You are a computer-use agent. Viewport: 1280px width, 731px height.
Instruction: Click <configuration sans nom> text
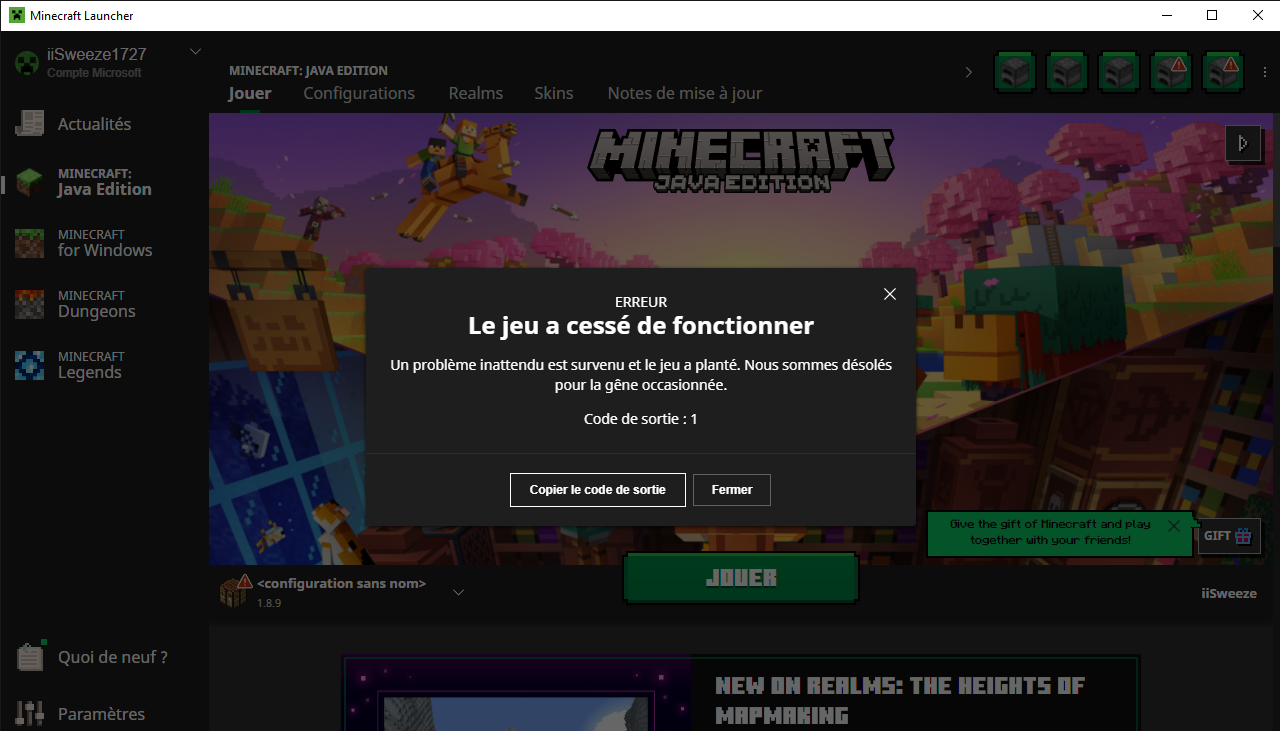pyautogui.click(x=341, y=583)
